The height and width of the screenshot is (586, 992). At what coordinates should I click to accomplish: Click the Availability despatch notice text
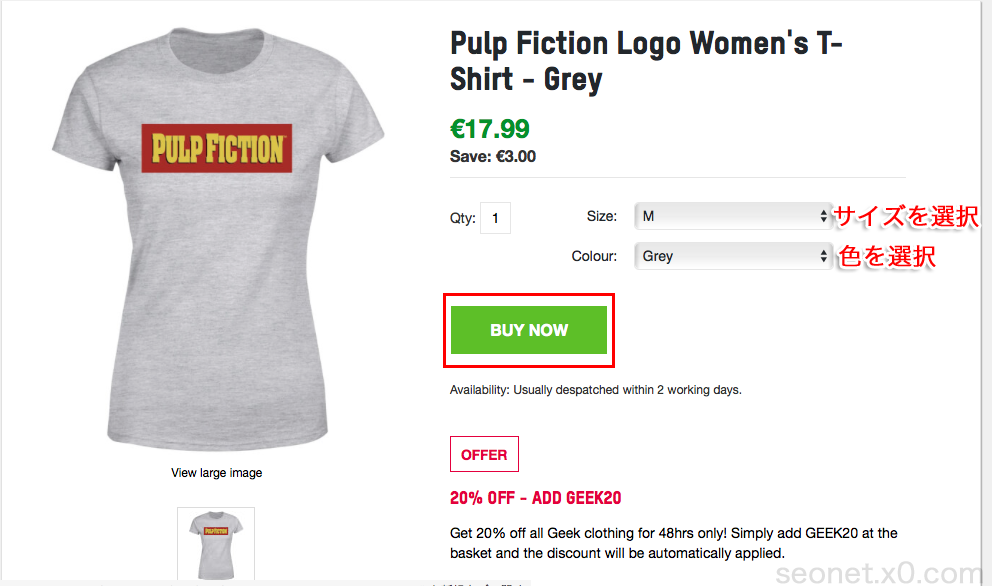click(x=596, y=390)
